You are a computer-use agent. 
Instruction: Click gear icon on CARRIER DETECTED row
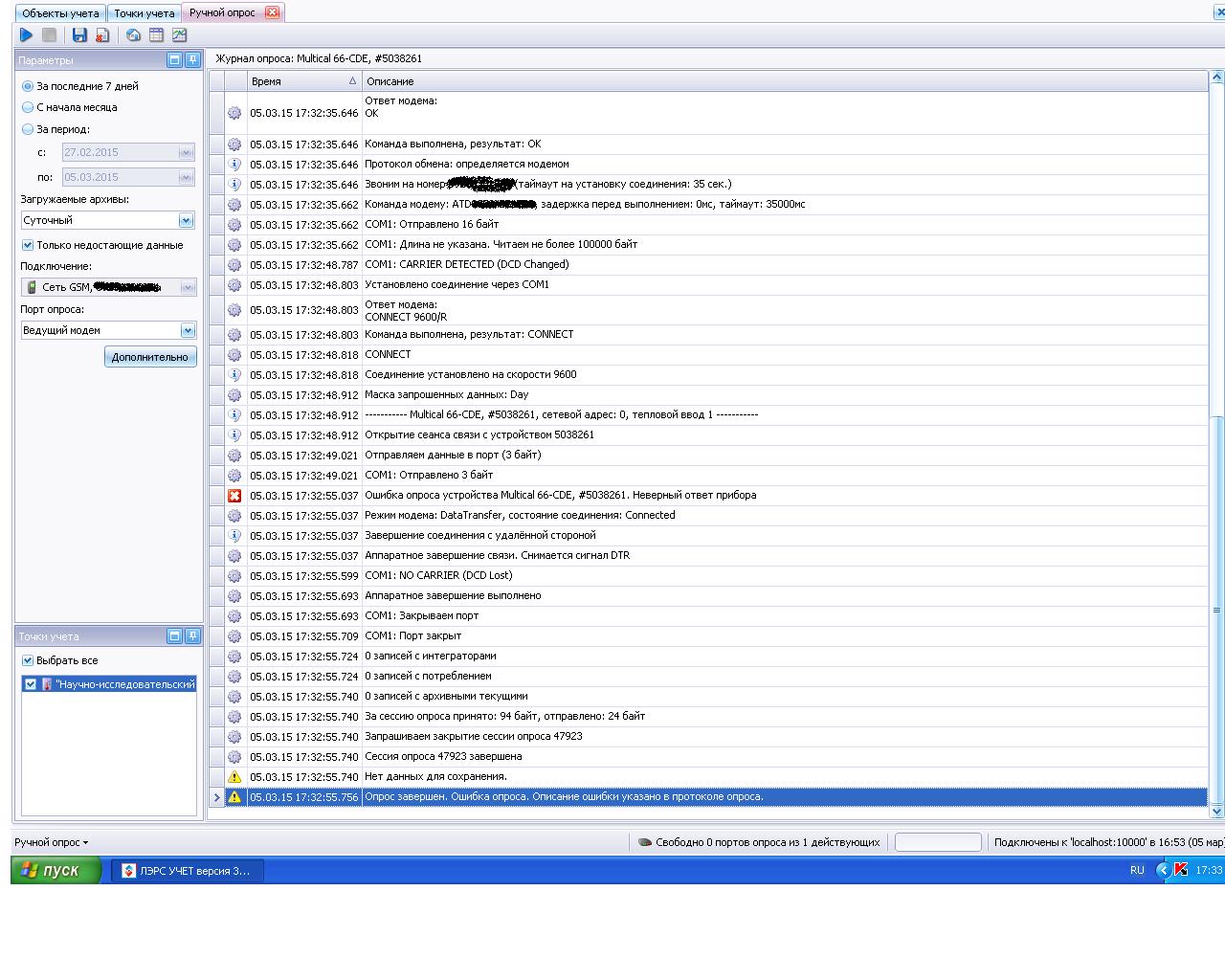(234, 264)
